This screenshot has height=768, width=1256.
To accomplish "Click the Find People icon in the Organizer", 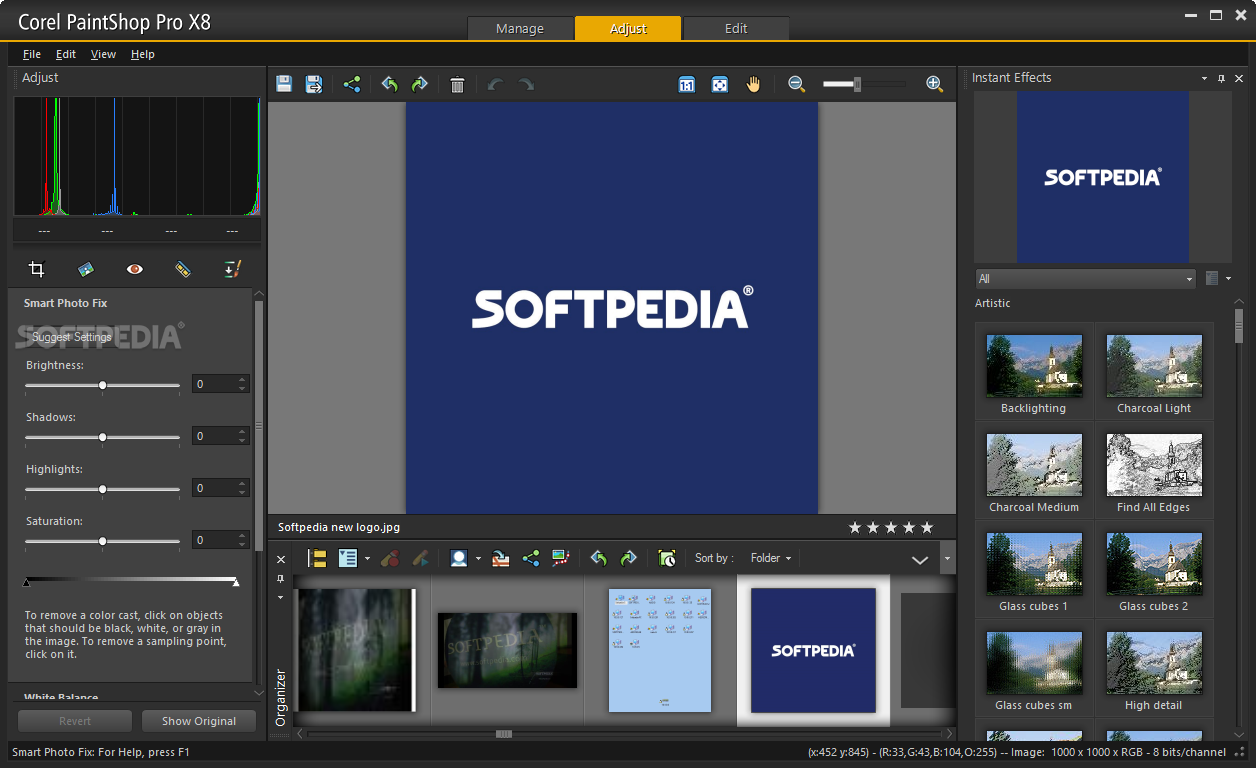I will click(x=459, y=558).
